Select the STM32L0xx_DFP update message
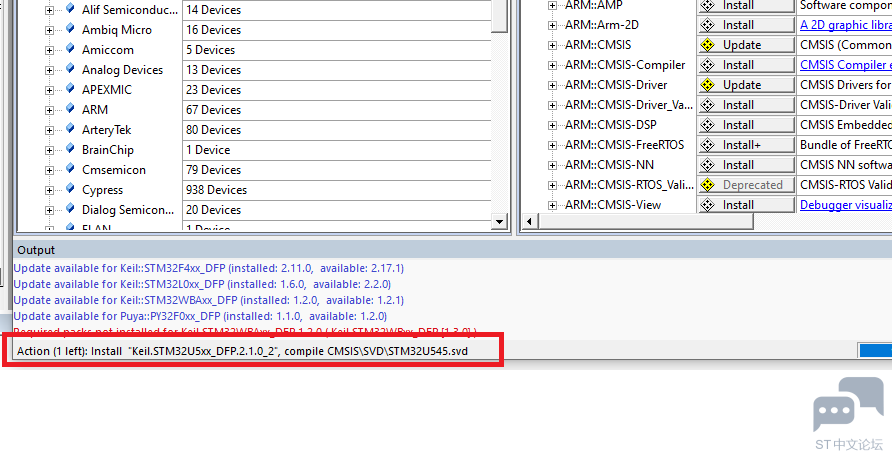Image resolution: width=892 pixels, height=460 pixels. point(202,284)
